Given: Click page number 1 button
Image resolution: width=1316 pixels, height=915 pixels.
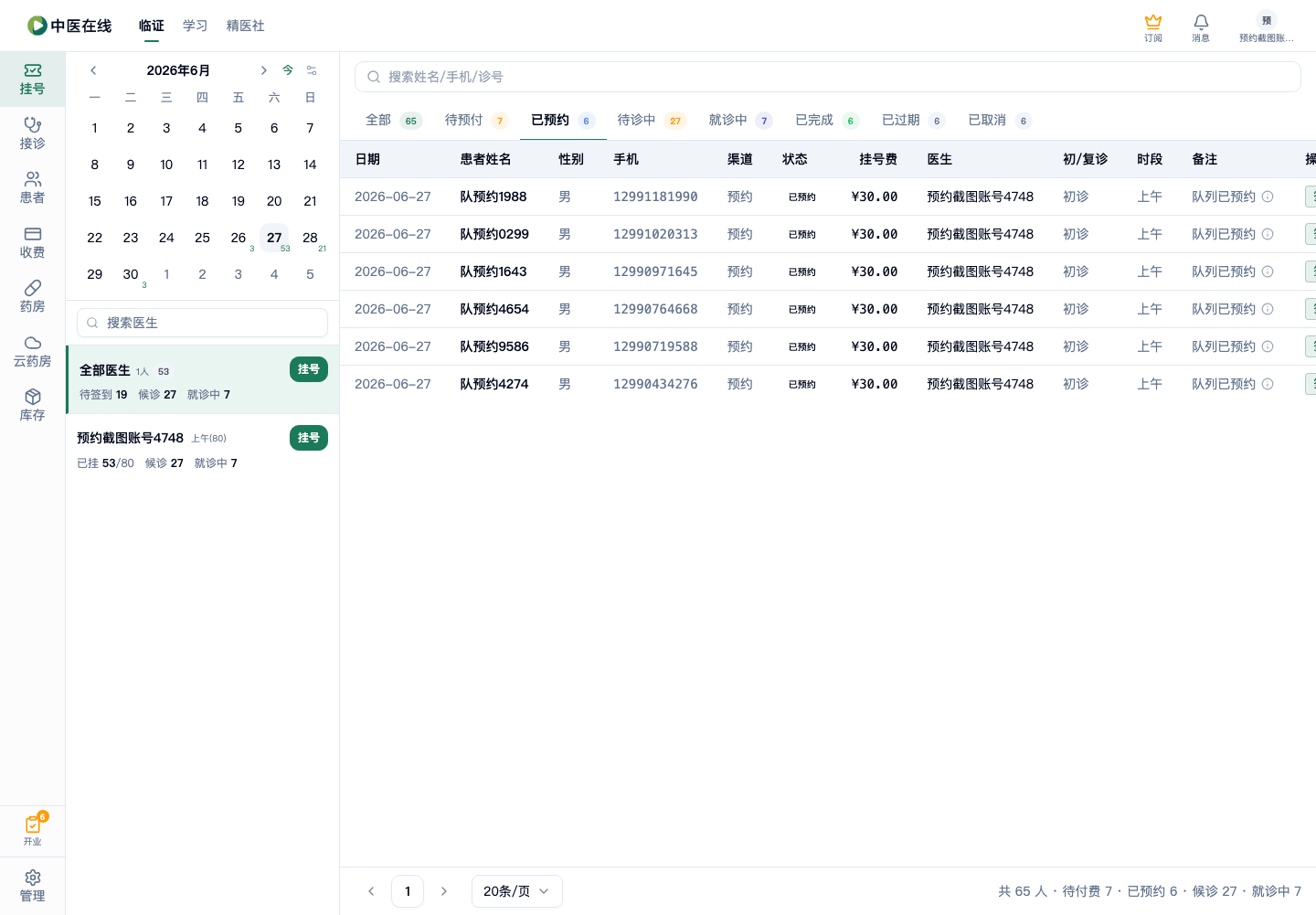Looking at the screenshot, I should [x=408, y=891].
